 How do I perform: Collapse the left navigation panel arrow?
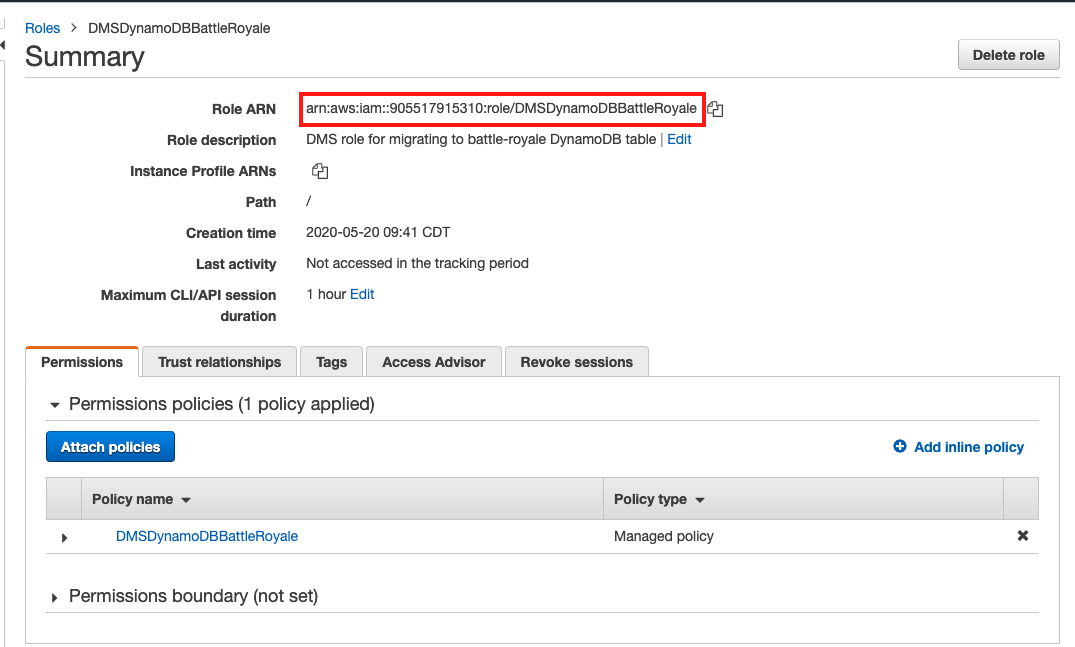pos(3,45)
